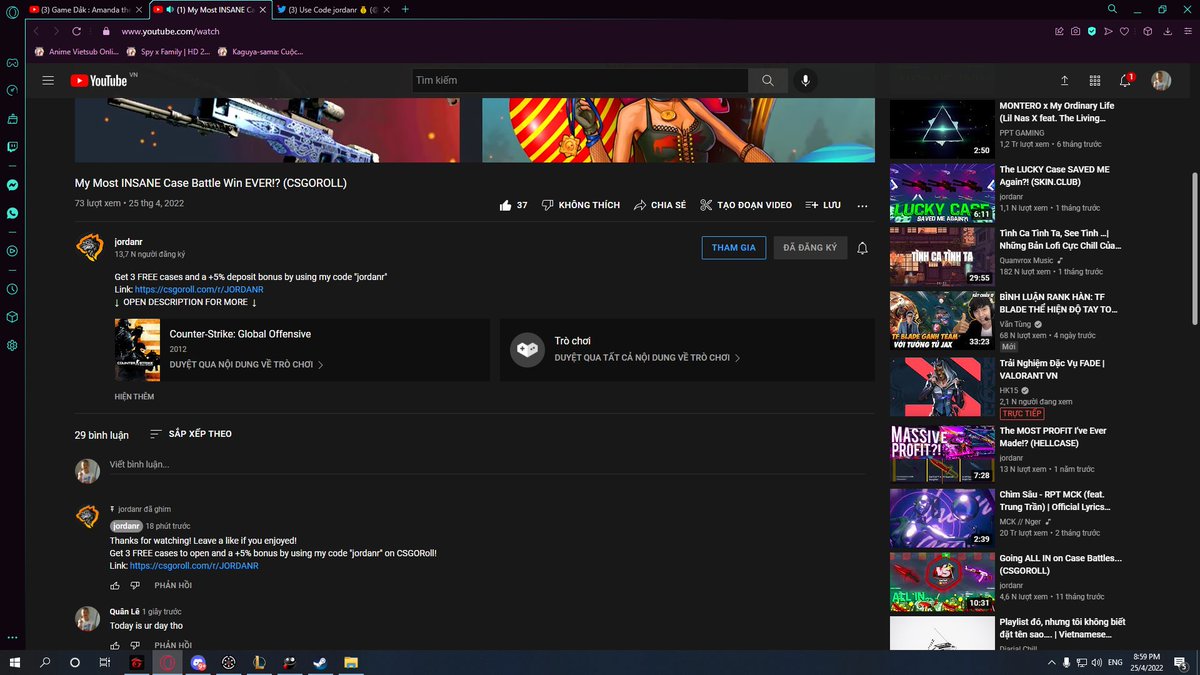This screenshot has height=675, width=1200.
Task: Open the ad blocker shield icon
Action: (x=1092, y=31)
